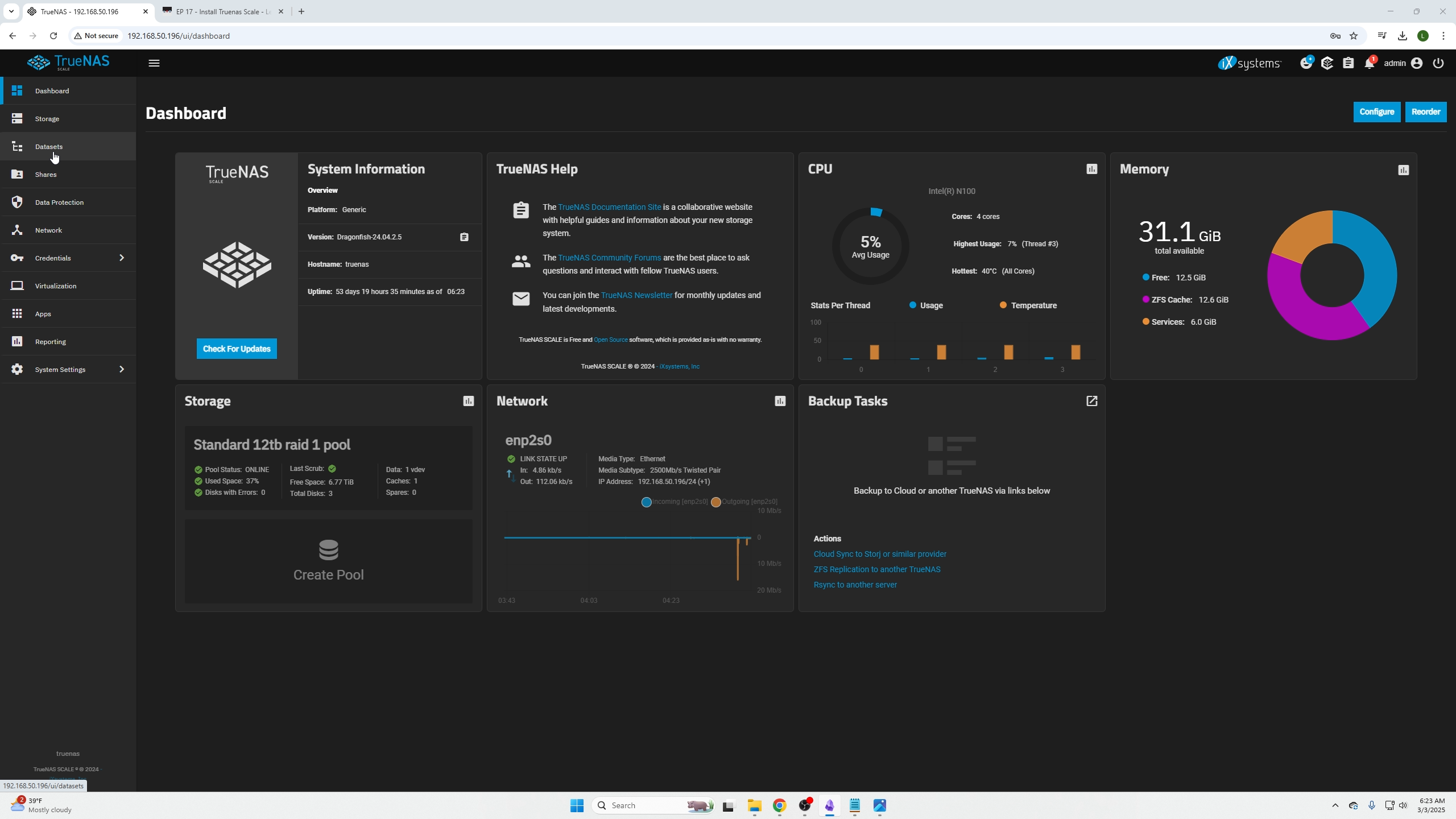This screenshot has width=1456, height=819.
Task: Click the iXsystems logo
Action: 1249,63
